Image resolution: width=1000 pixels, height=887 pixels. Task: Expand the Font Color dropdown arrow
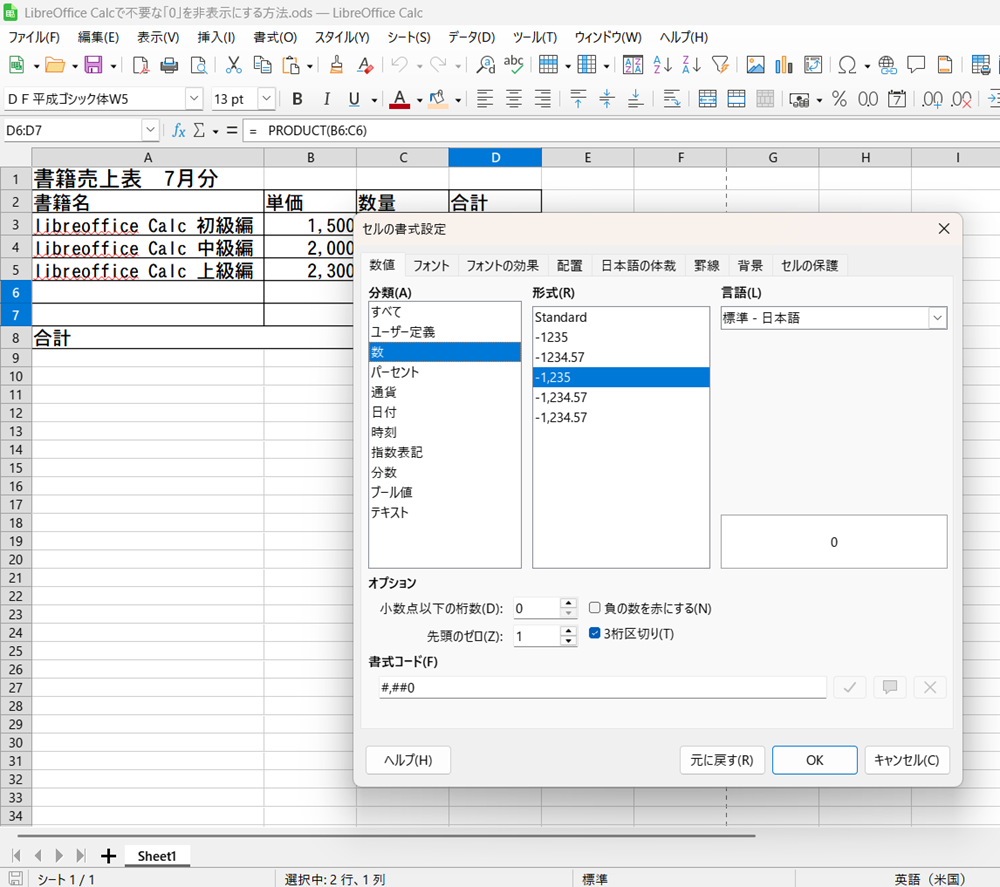[x=419, y=100]
